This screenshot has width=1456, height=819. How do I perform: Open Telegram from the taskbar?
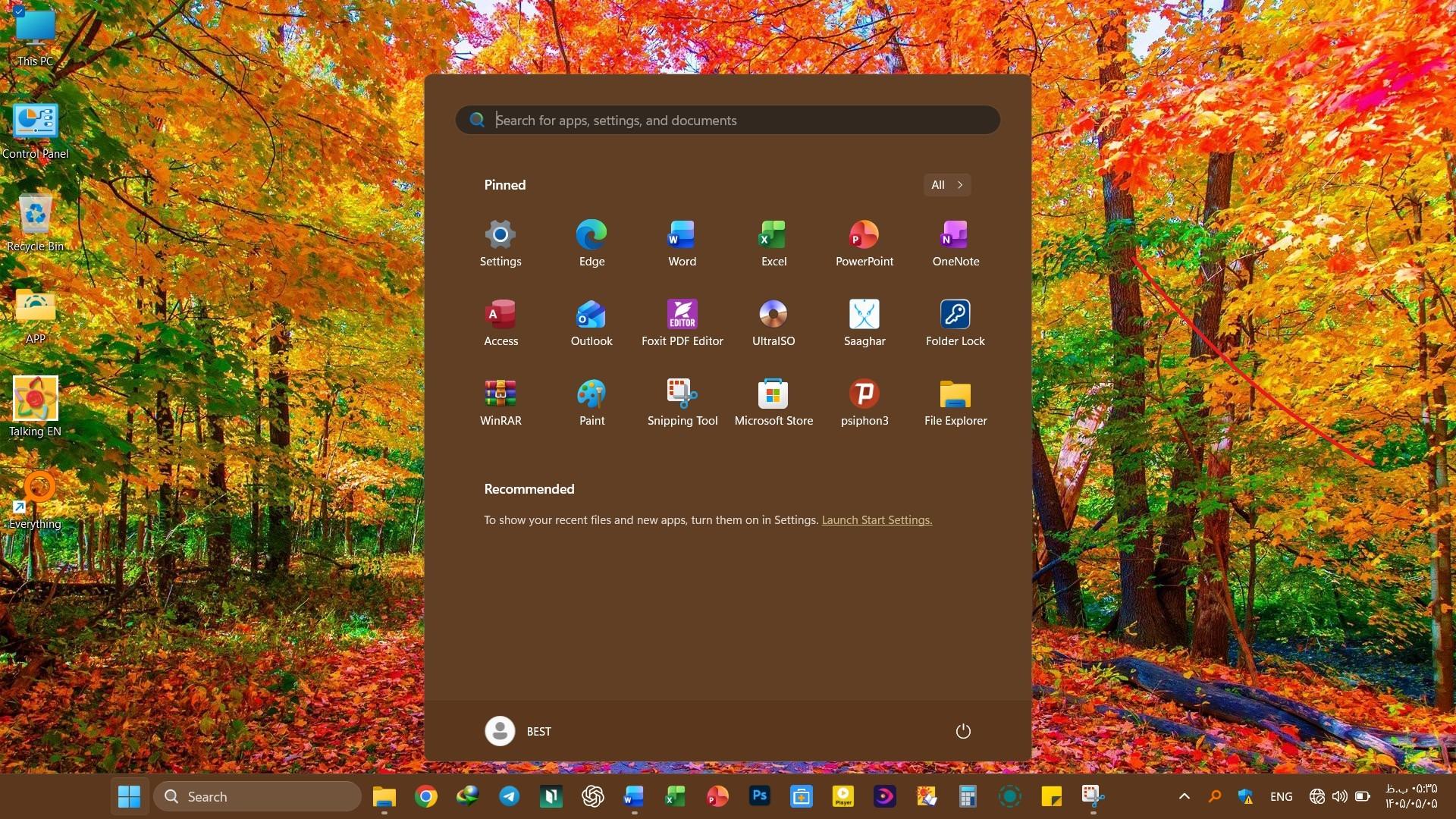click(510, 796)
